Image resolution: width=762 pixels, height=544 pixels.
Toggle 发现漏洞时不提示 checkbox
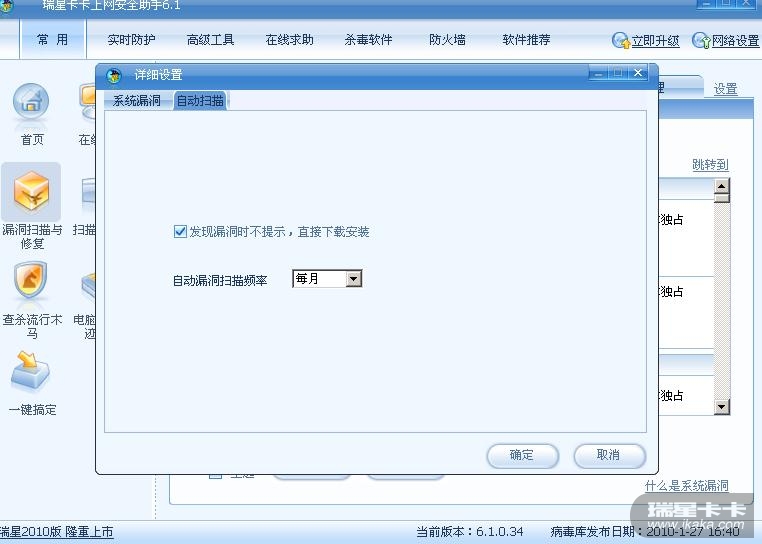[x=180, y=231]
